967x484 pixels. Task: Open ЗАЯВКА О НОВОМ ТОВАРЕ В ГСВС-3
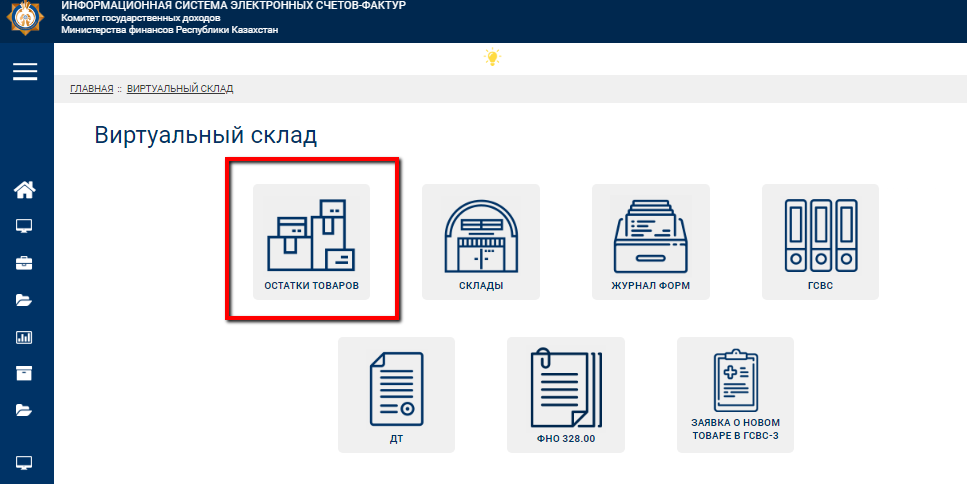[x=735, y=394]
